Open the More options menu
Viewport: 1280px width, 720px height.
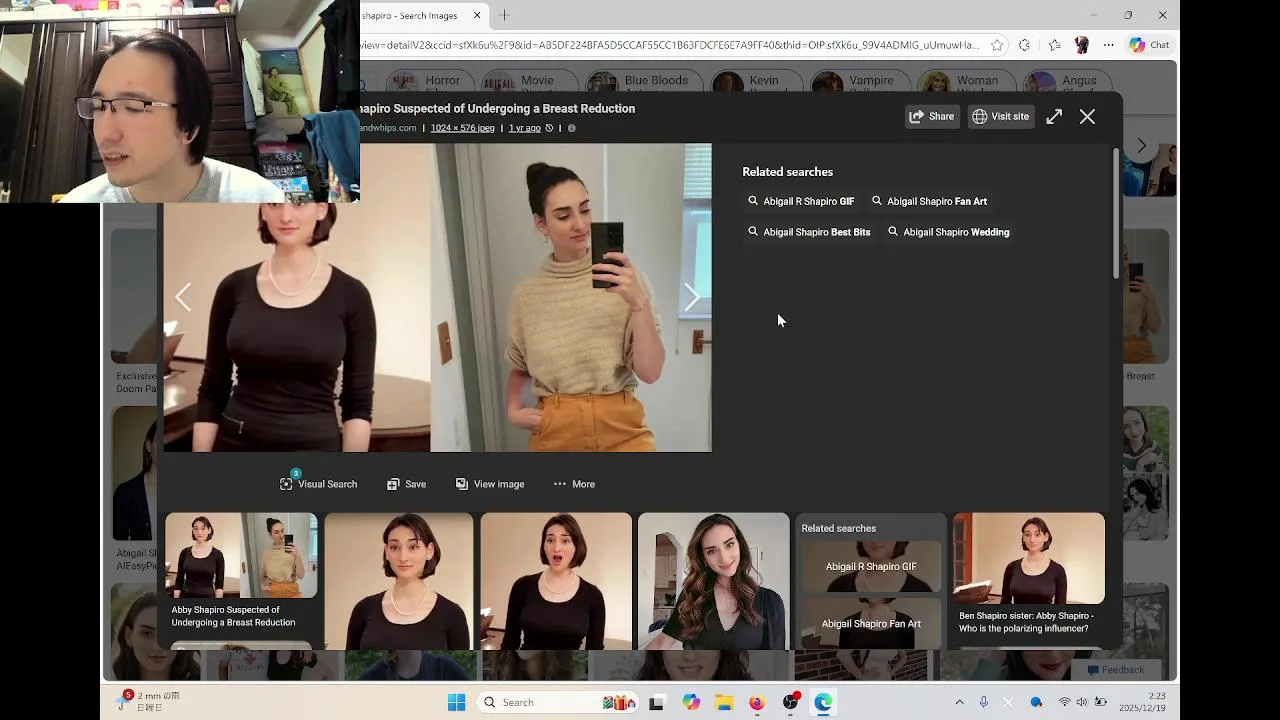coord(574,484)
